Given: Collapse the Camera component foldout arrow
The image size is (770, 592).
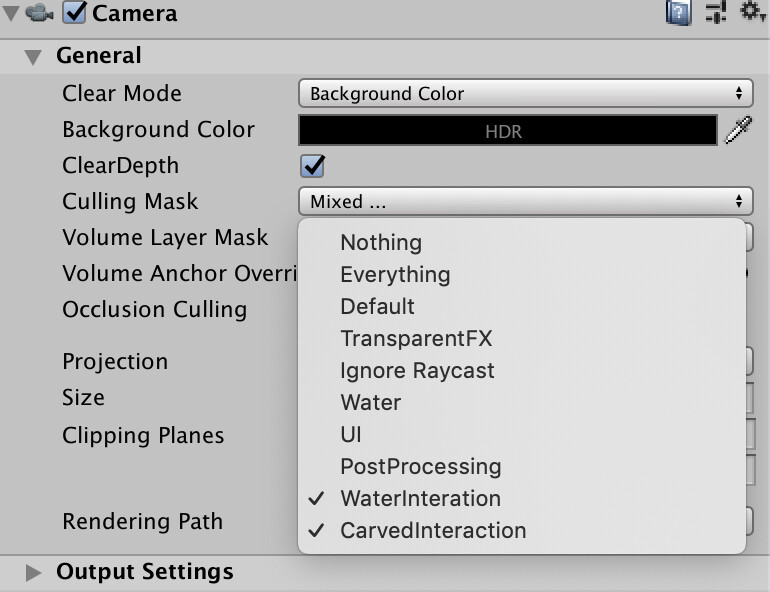Looking at the screenshot, I should coord(11,13).
